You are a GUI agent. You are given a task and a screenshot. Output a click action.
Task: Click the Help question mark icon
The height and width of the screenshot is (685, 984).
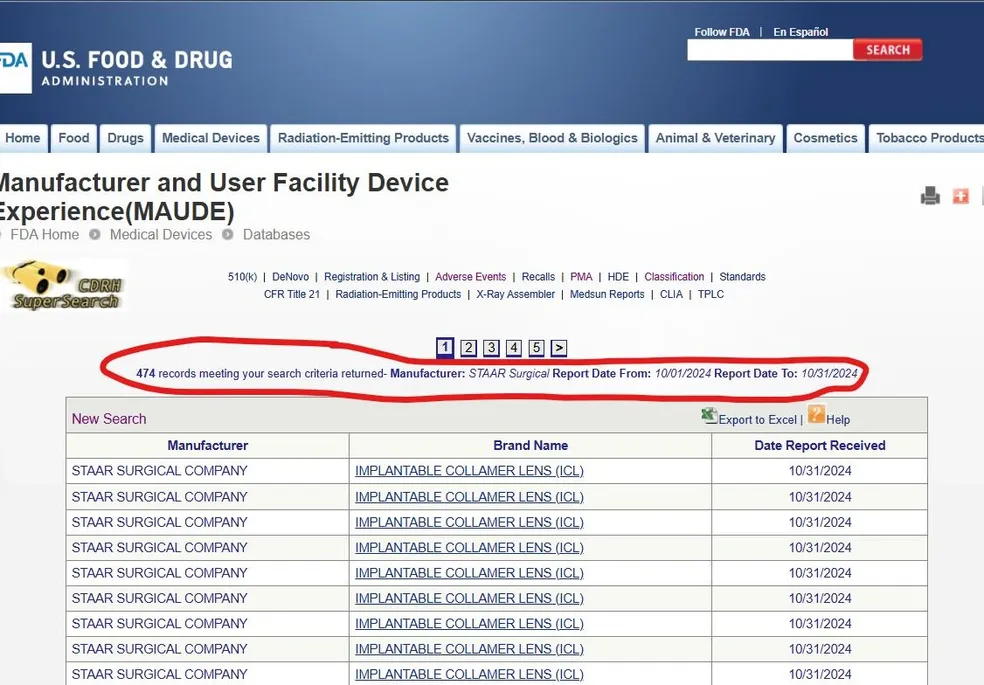[x=817, y=415]
